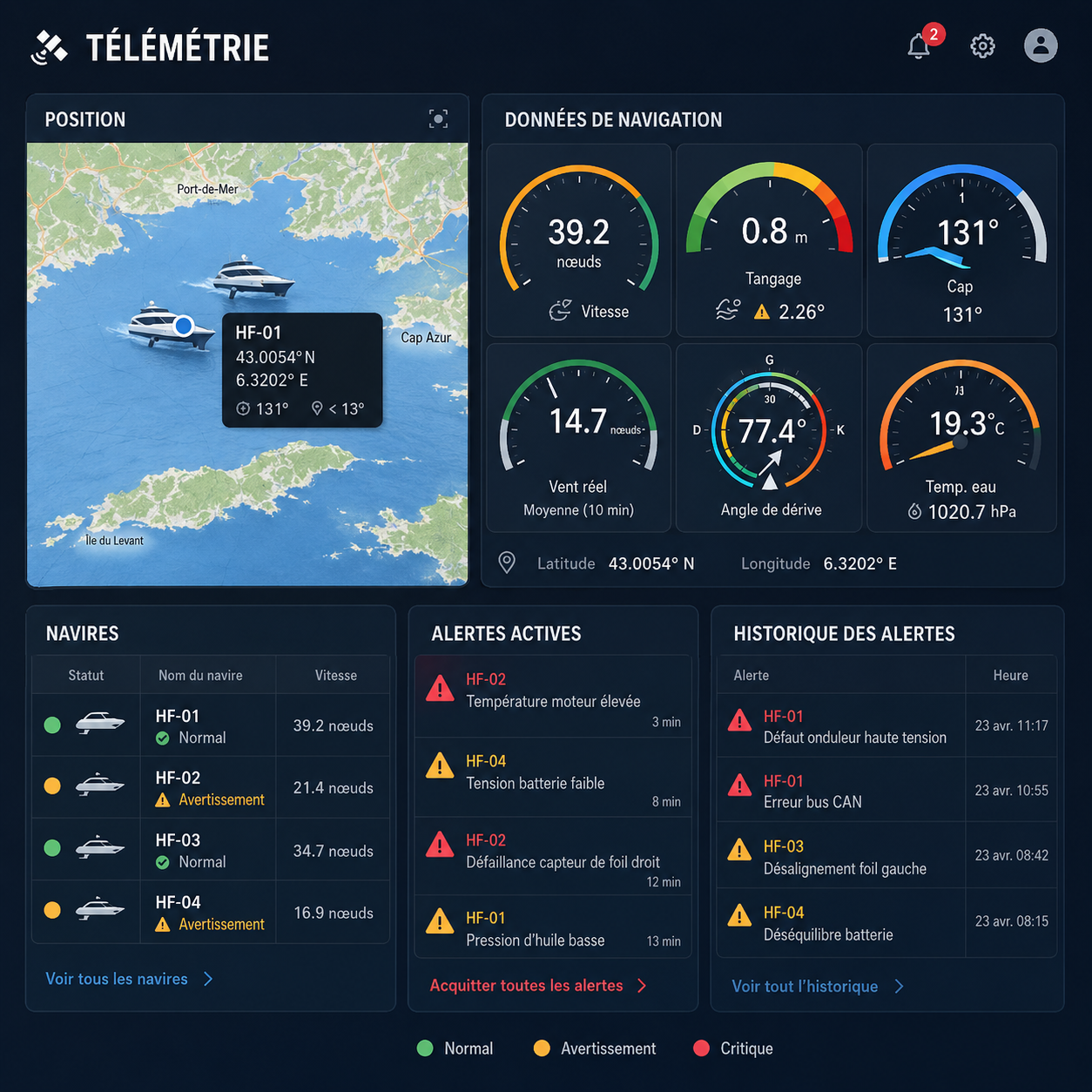Open Voir tous les navires link
1092x1092 pixels.
pos(117,979)
